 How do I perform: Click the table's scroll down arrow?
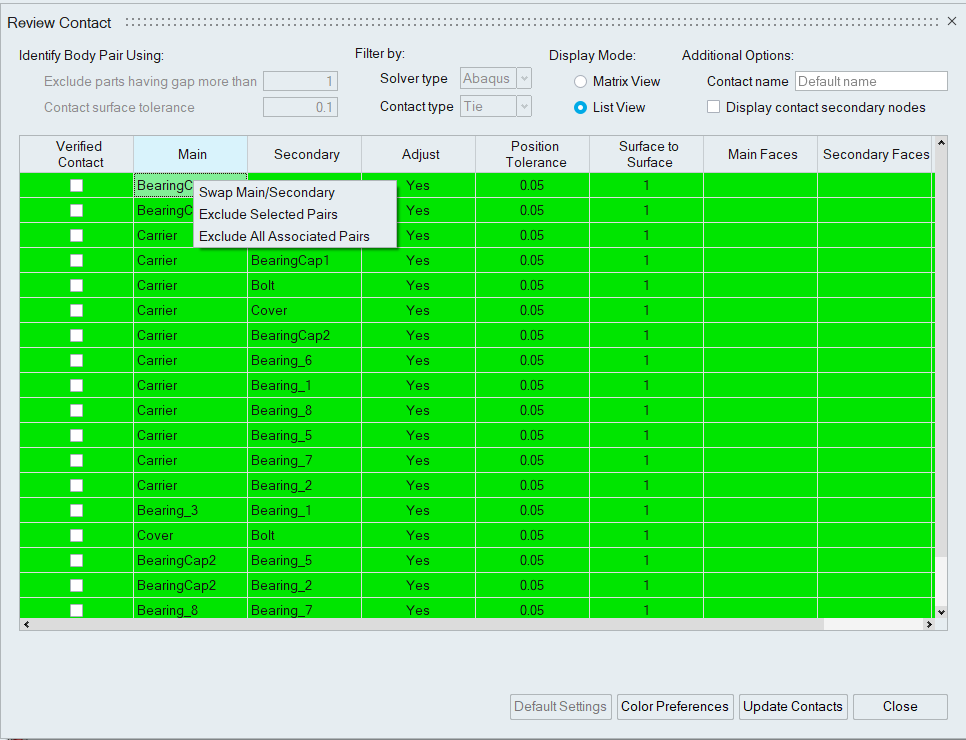(x=940, y=611)
